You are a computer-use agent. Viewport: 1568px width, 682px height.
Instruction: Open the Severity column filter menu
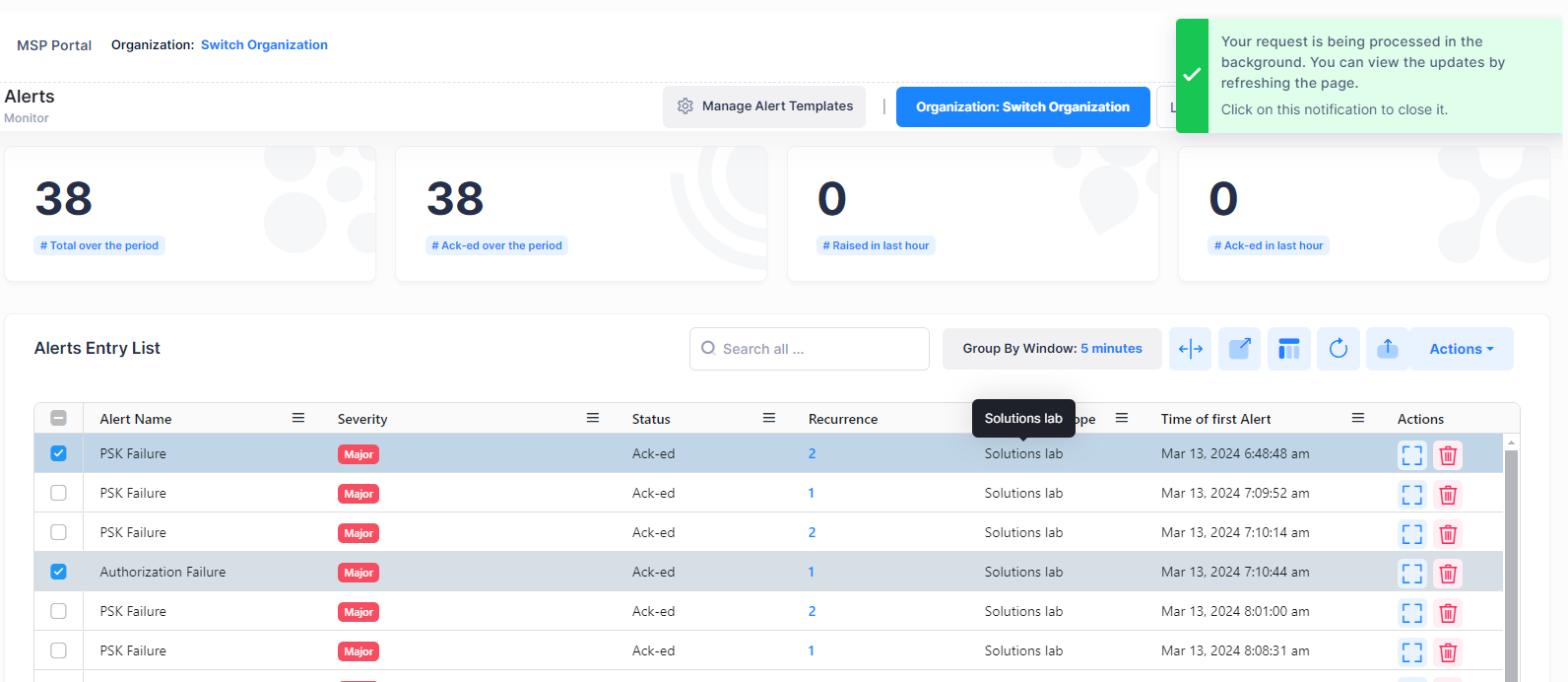(x=593, y=419)
